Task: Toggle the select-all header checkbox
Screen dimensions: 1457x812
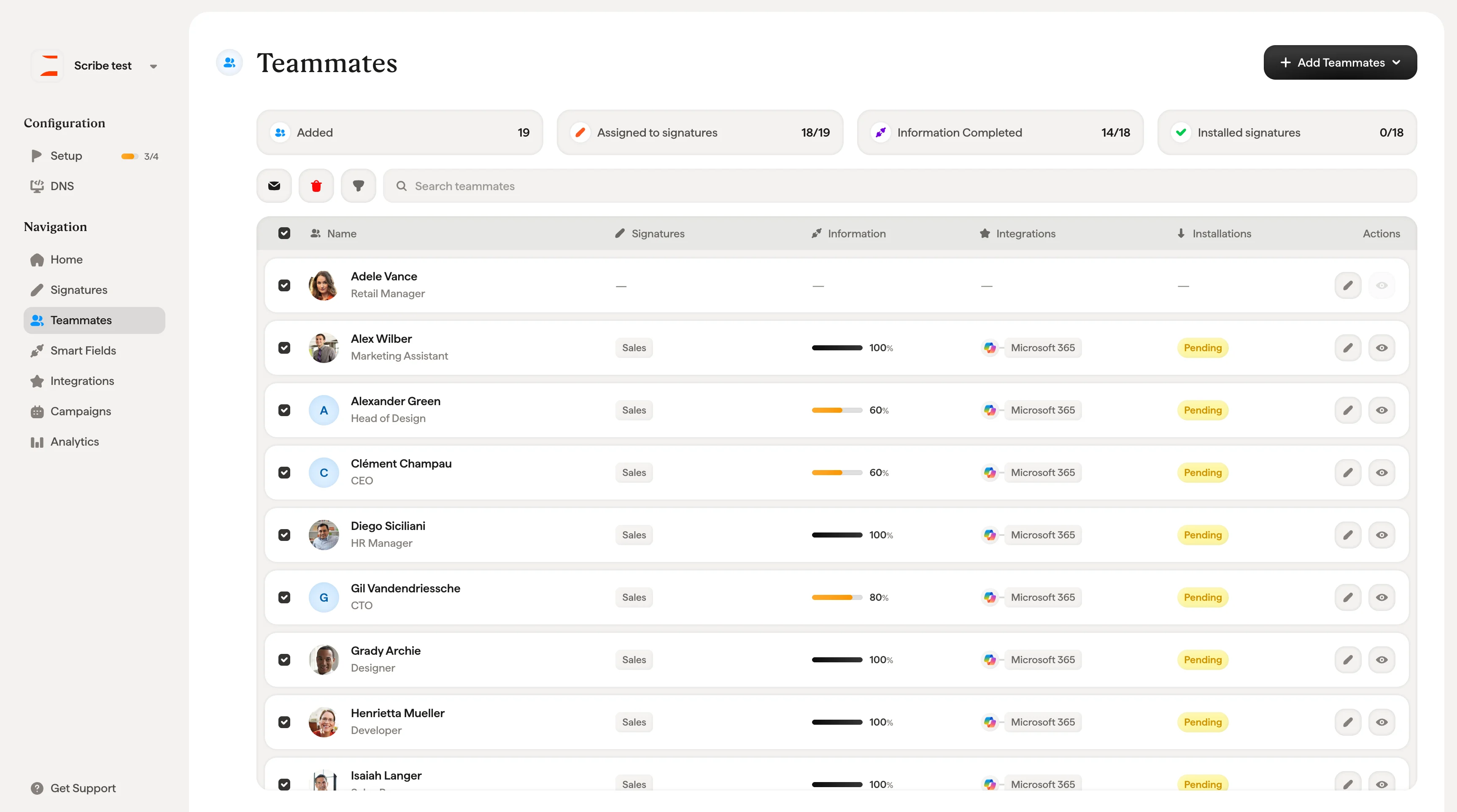Action: coord(284,234)
